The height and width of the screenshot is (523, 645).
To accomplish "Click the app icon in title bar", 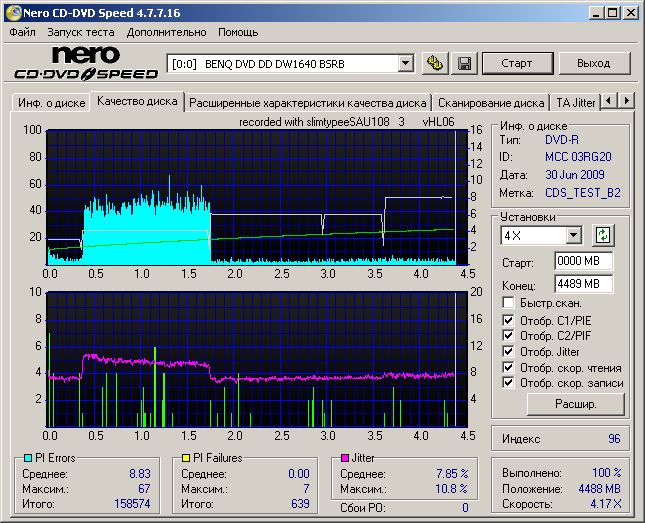I will pos(11,12).
